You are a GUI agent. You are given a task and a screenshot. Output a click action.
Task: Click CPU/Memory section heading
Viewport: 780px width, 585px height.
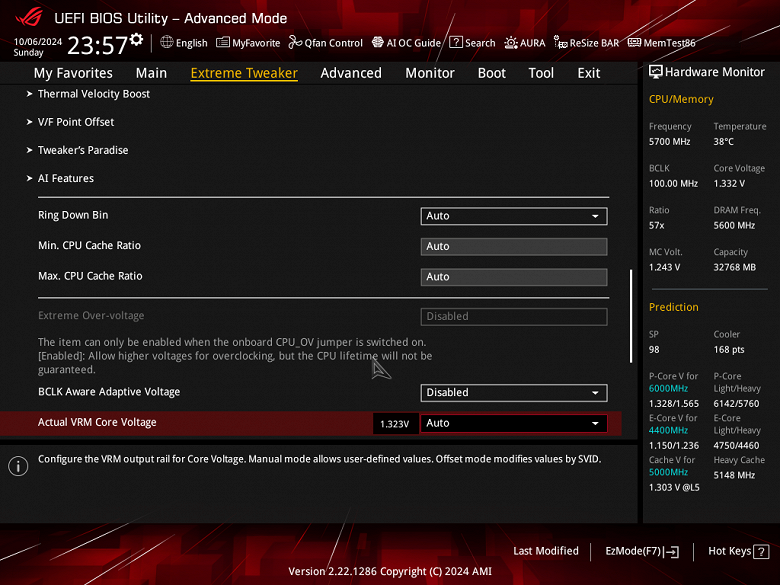pos(681,99)
